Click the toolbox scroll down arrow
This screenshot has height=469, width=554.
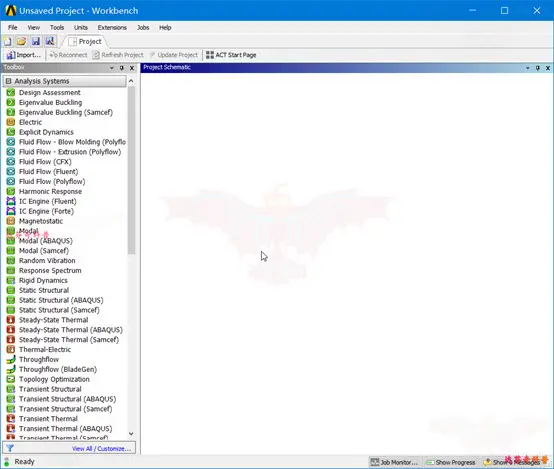(x=131, y=434)
